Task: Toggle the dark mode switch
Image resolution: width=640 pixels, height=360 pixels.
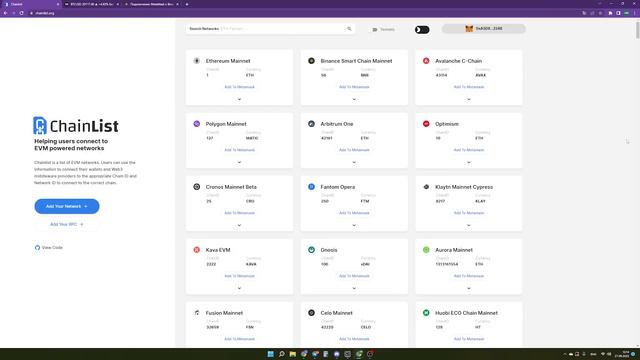Action: coord(422,29)
